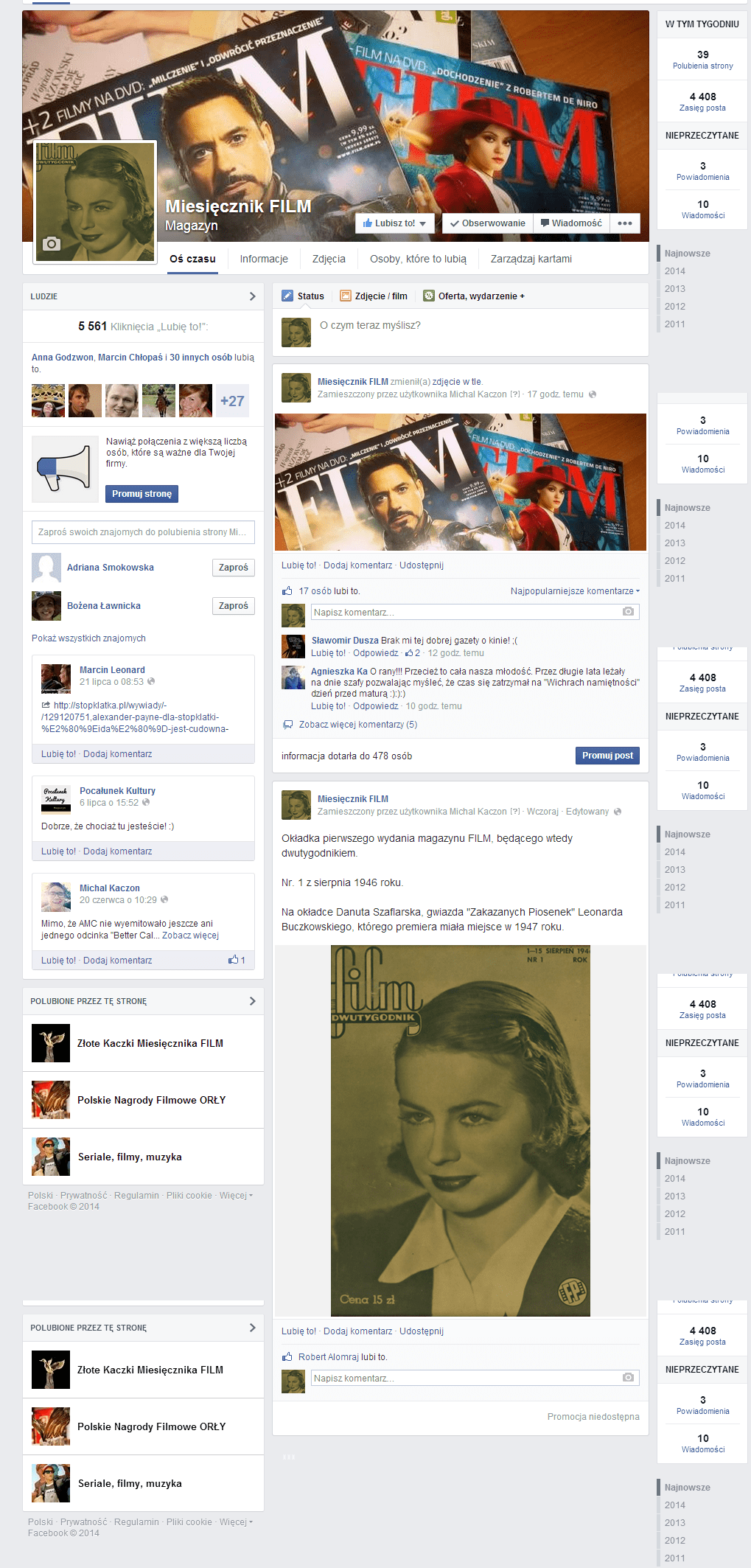751x1568 pixels.
Task: Click the first Napisz komentarz field
Action: (x=475, y=612)
